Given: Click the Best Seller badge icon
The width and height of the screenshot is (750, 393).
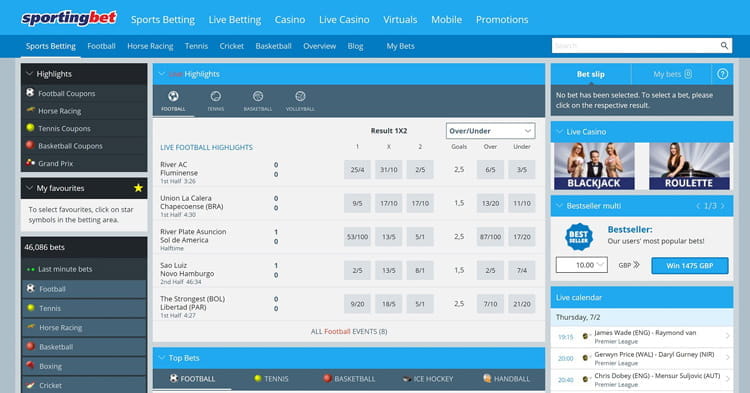Looking at the screenshot, I should click(x=579, y=237).
